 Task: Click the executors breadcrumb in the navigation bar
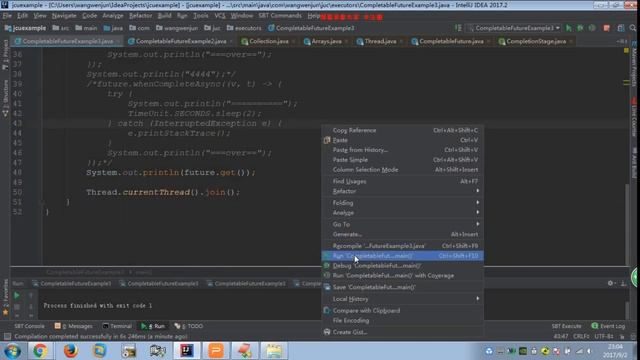(x=244, y=28)
